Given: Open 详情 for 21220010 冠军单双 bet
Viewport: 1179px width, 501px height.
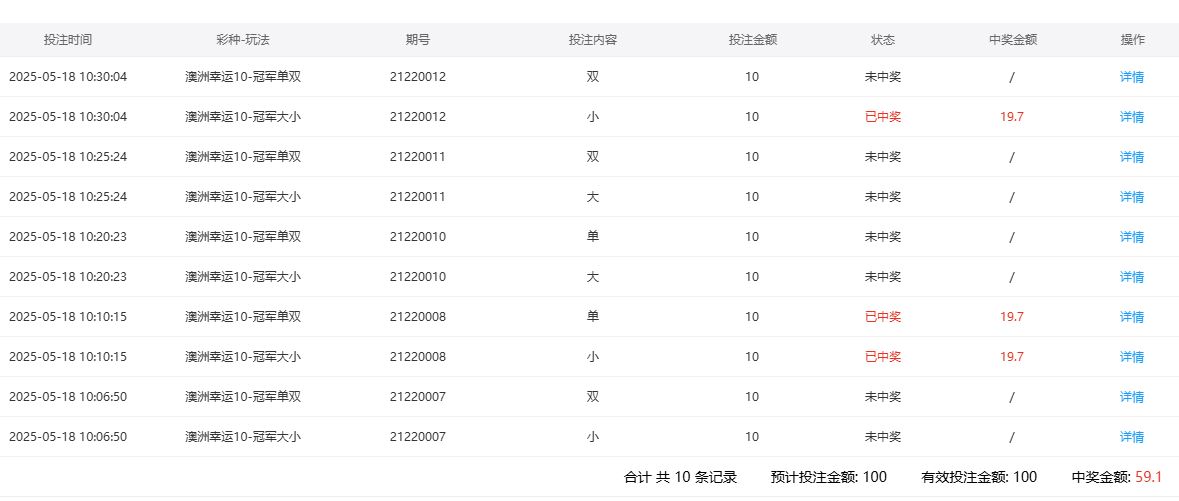Looking at the screenshot, I should [1132, 237].
